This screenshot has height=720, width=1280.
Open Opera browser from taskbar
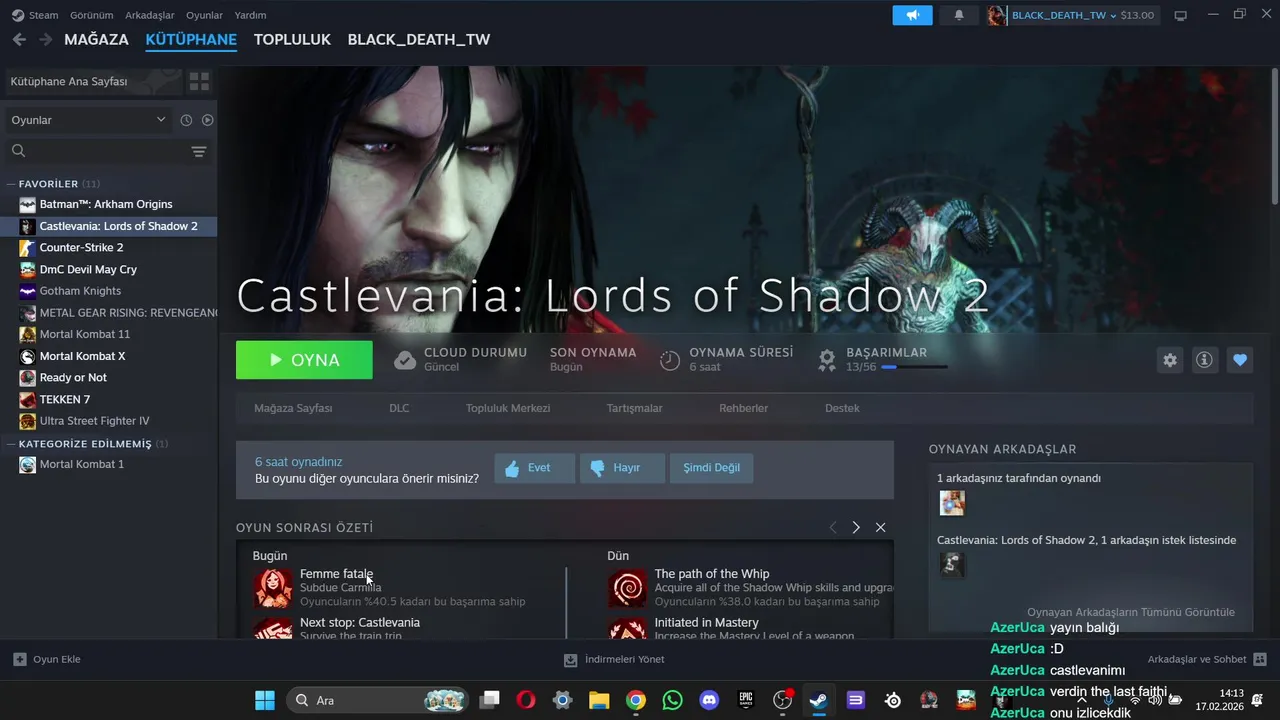click(526, 700)
